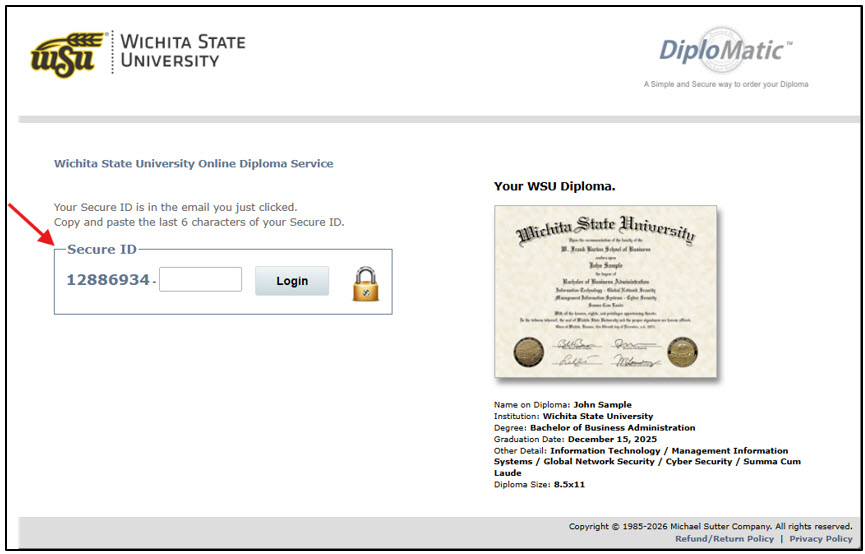
Task: Click the 'Bachelor of Business Administration' degree text
Action: [x=612, y=428]
